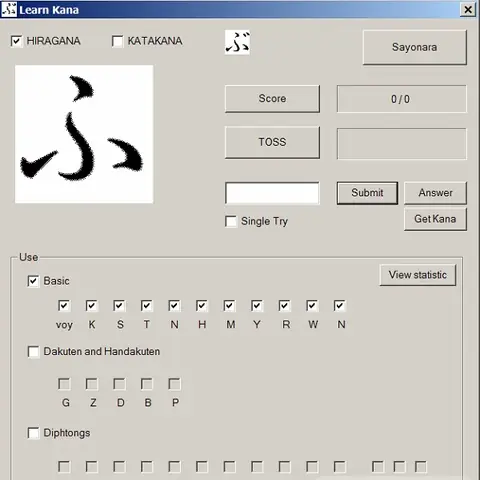480x480 pixels.
Task: Enable the Single Try option
Action: point(231,221)
